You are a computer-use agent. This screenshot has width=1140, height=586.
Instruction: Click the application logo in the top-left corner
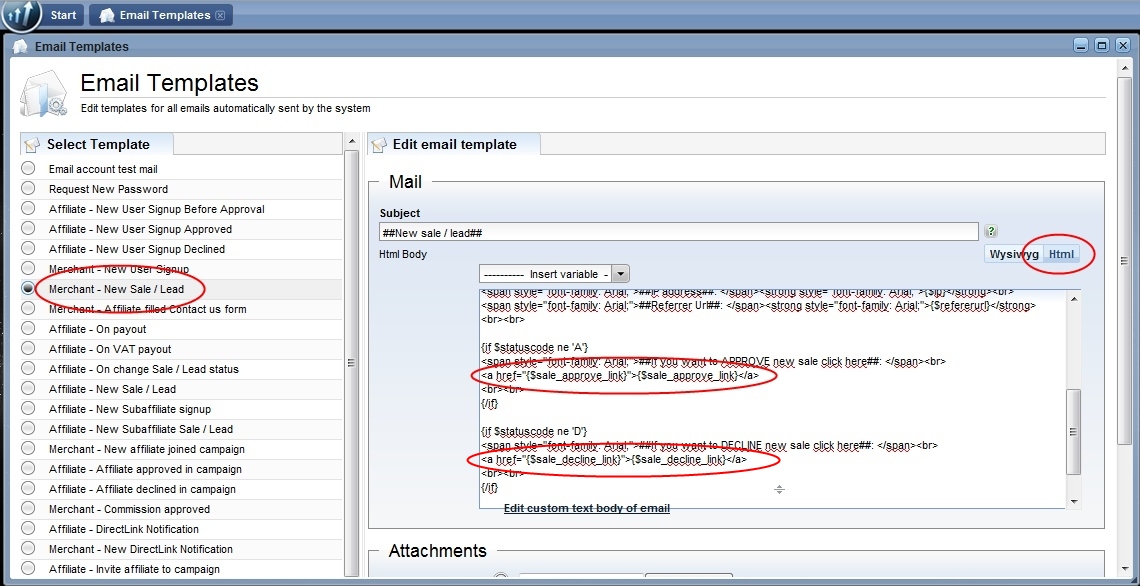pyautogui.click(x=22, y=16)
